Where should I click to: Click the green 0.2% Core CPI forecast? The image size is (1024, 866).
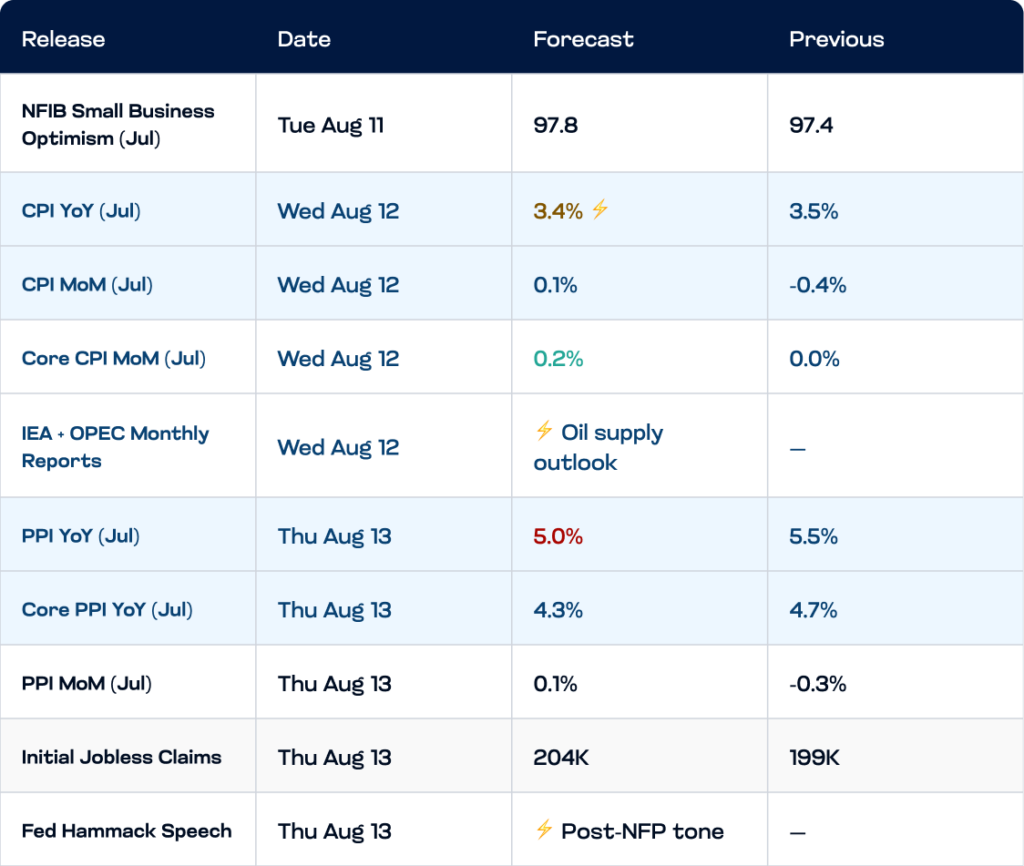[x=558, y=359]
